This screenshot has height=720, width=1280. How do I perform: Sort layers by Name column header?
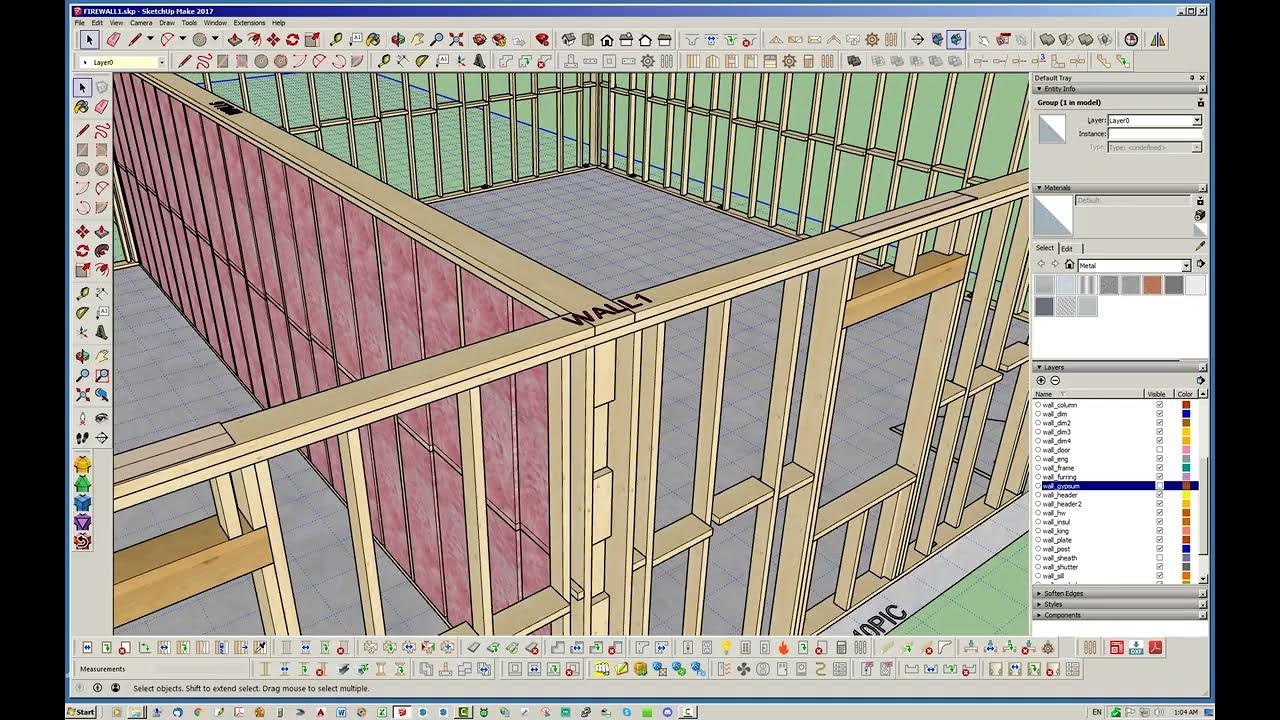(x=1088, y=394)
